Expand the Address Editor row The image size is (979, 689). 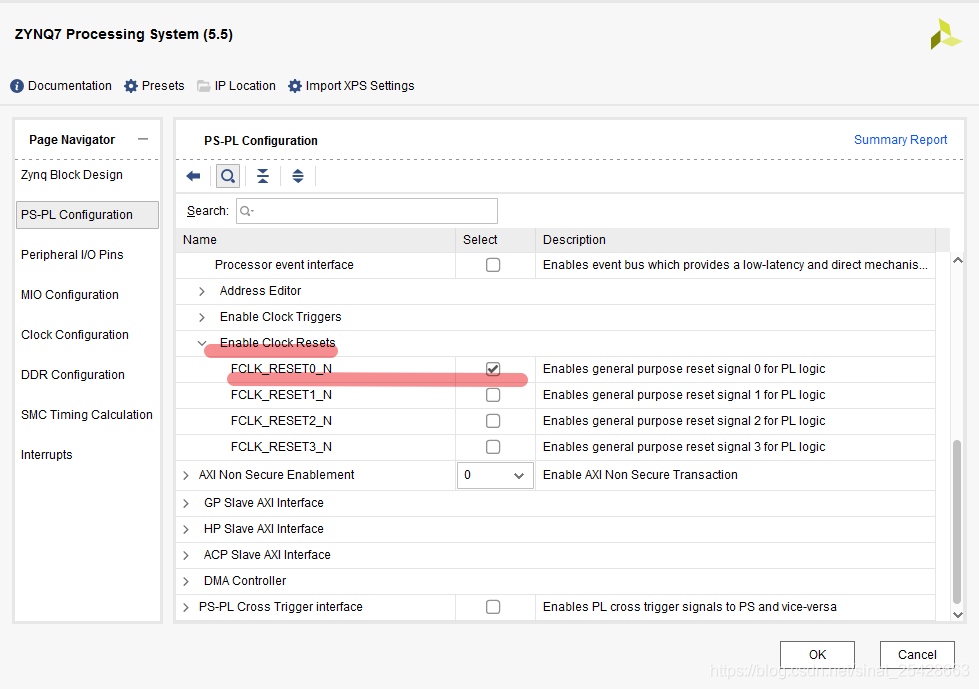click(202, 291)
